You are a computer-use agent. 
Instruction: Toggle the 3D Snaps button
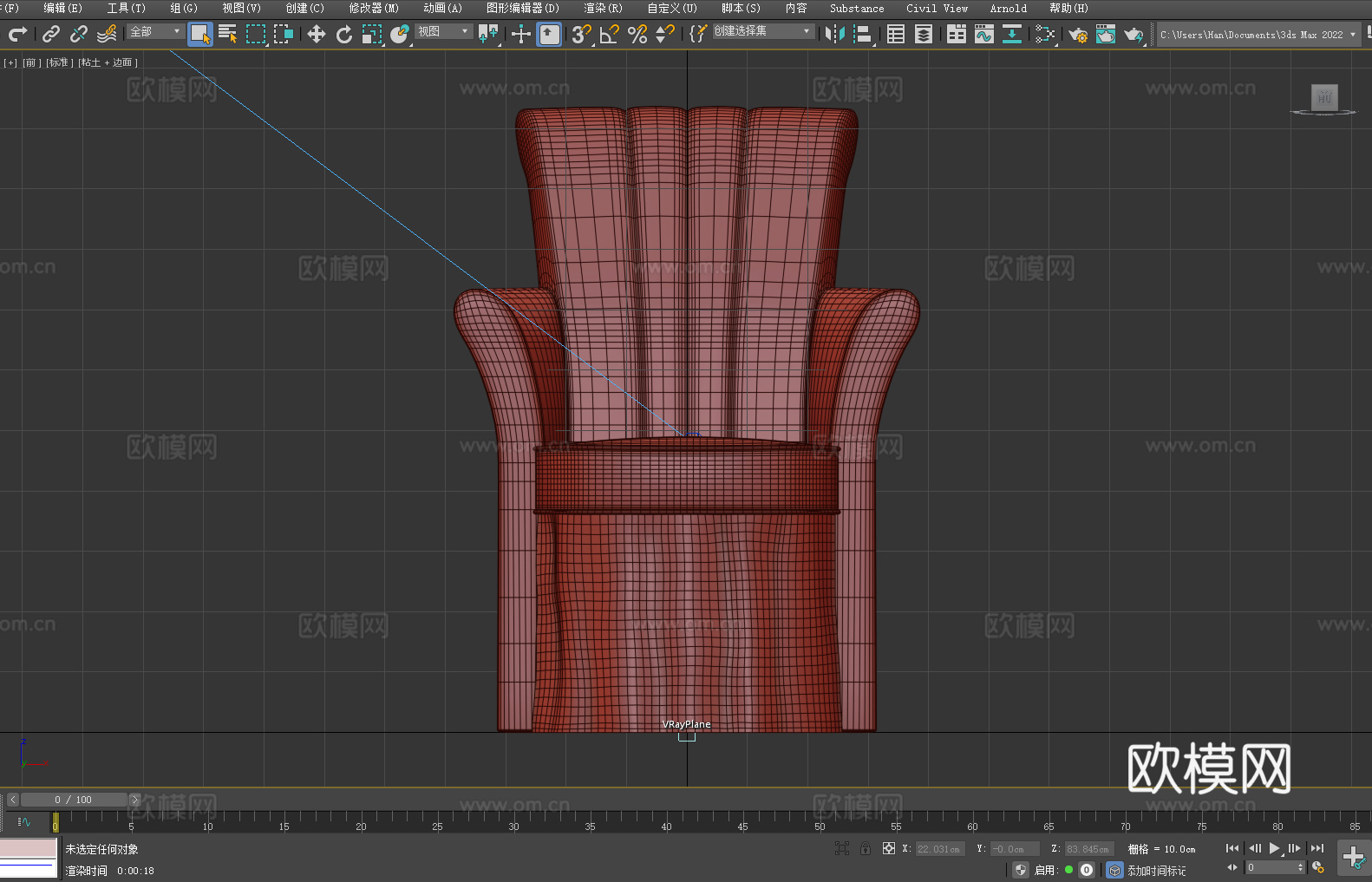tap(581, 34)
